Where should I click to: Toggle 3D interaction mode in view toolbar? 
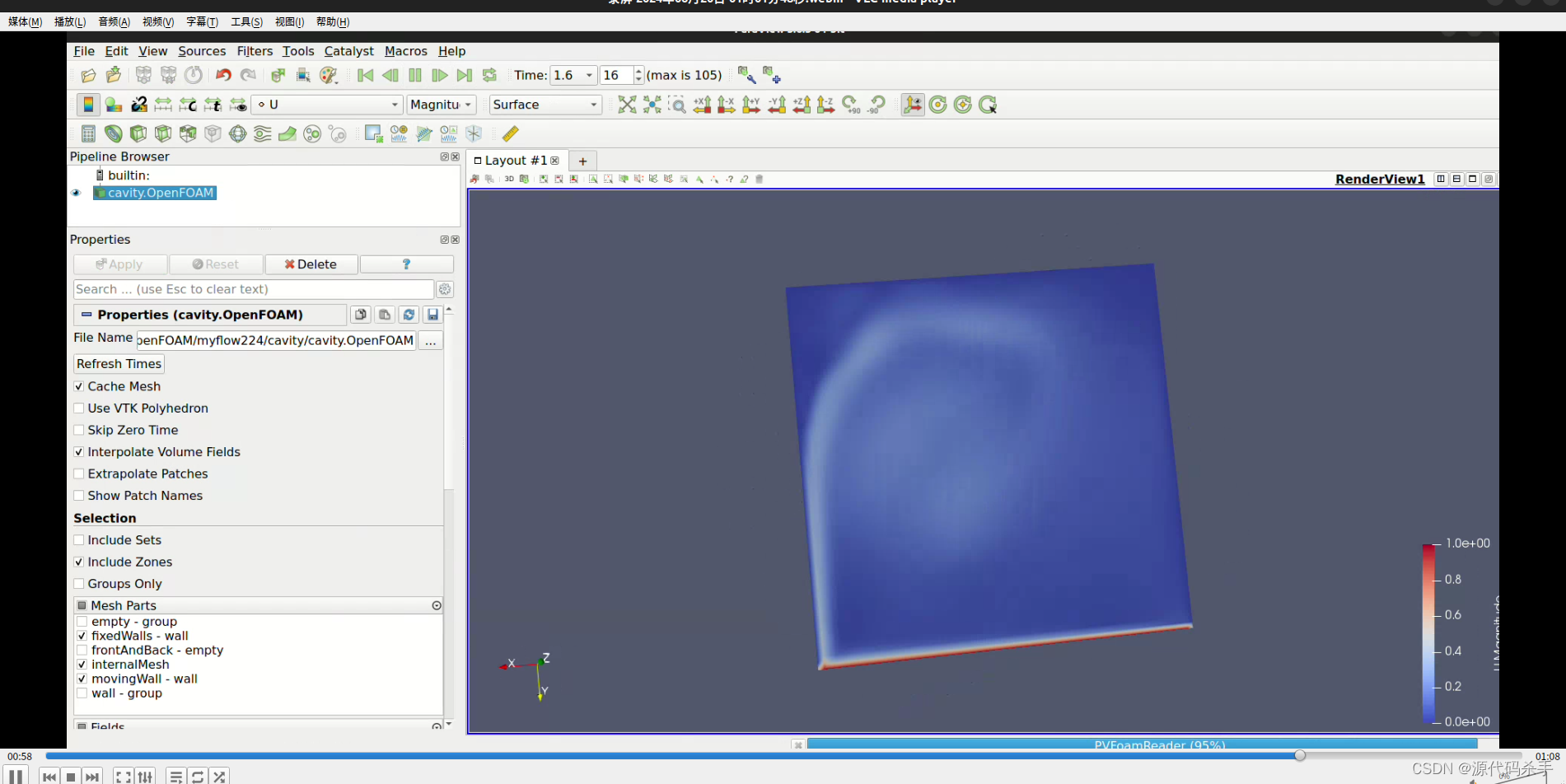click(x=509, y=179)
